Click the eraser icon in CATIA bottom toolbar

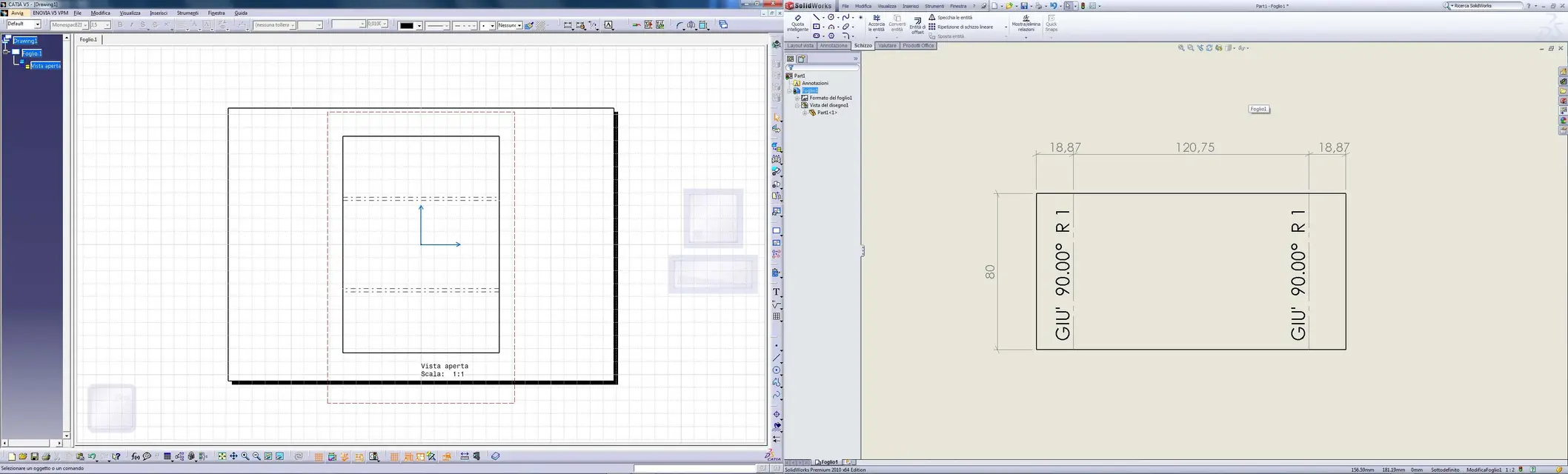[495, 456]
